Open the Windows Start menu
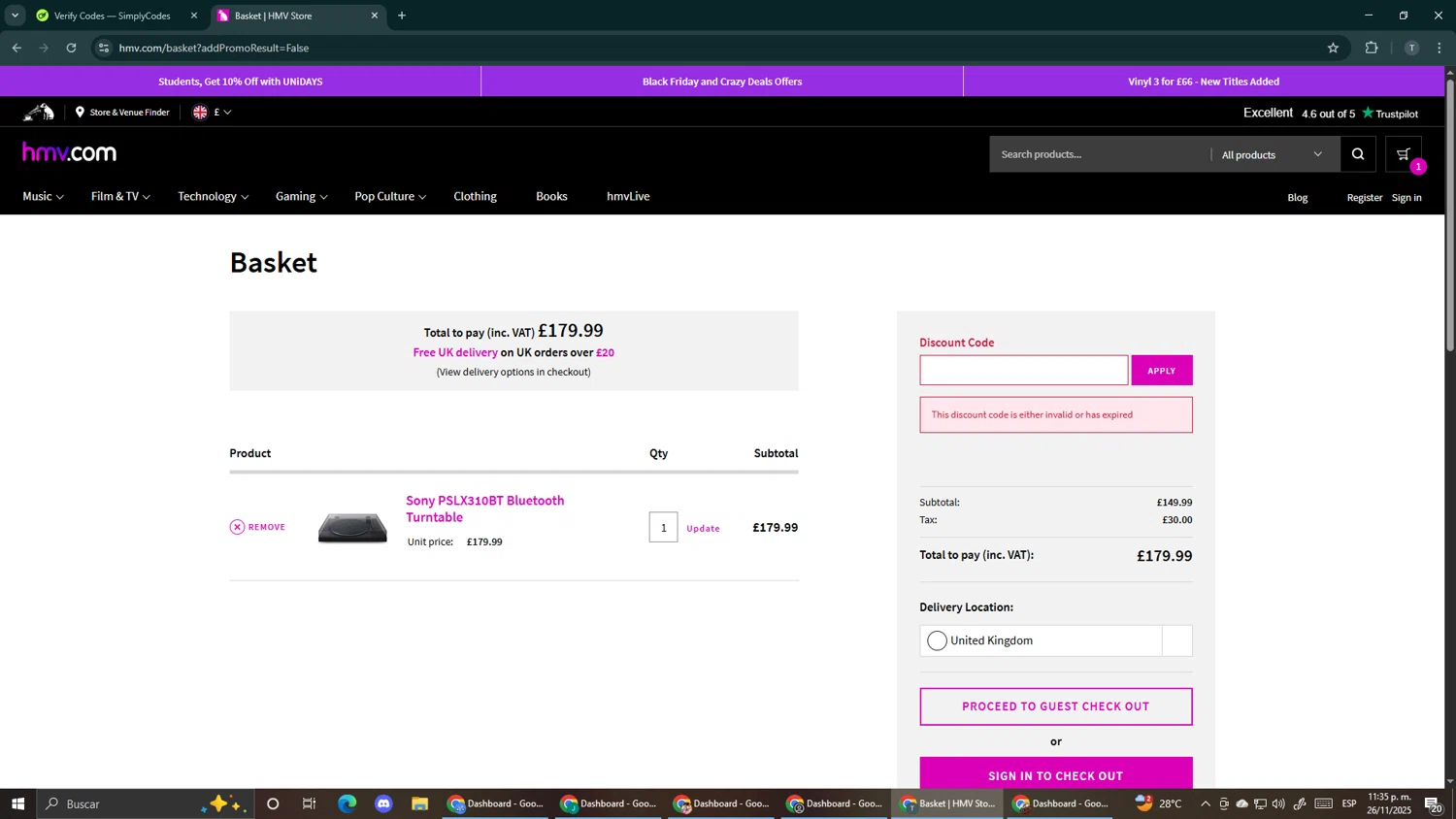This screenshot has width=1456, height=819. pos(17,803)
